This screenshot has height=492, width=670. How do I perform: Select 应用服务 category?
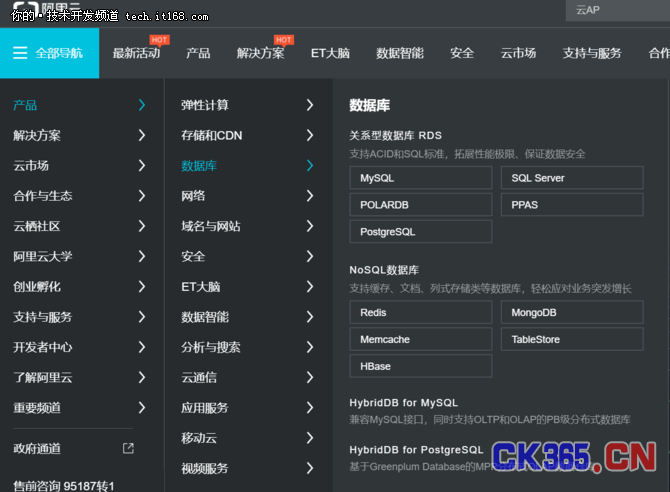pyautogui.click(x=205, y=408)
